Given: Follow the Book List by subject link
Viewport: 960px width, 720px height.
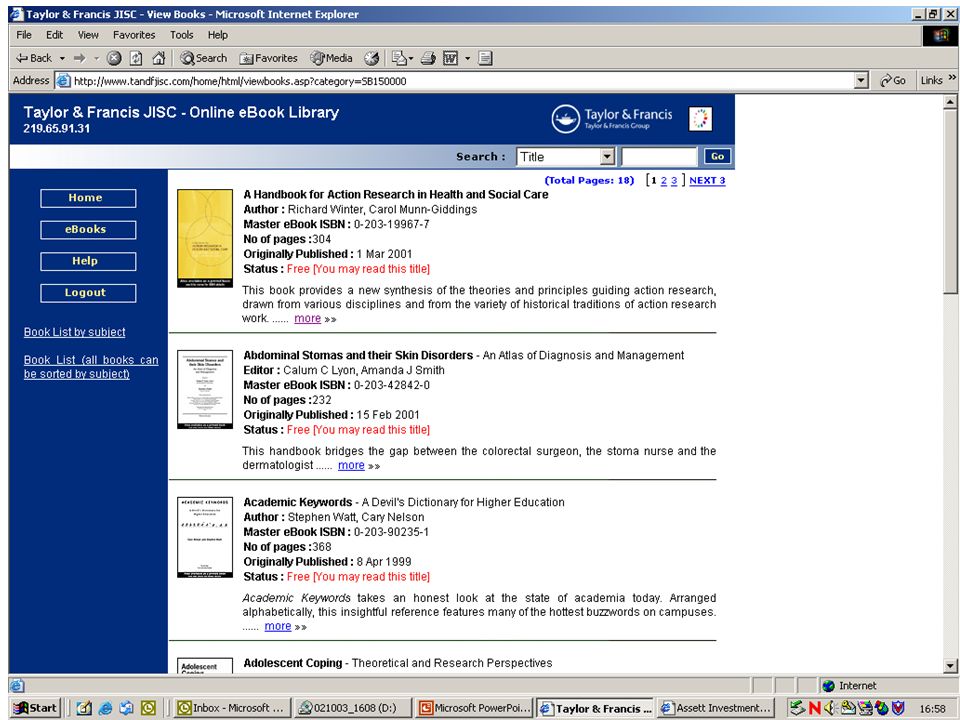Looking at the screenshot, I should 75,332.
